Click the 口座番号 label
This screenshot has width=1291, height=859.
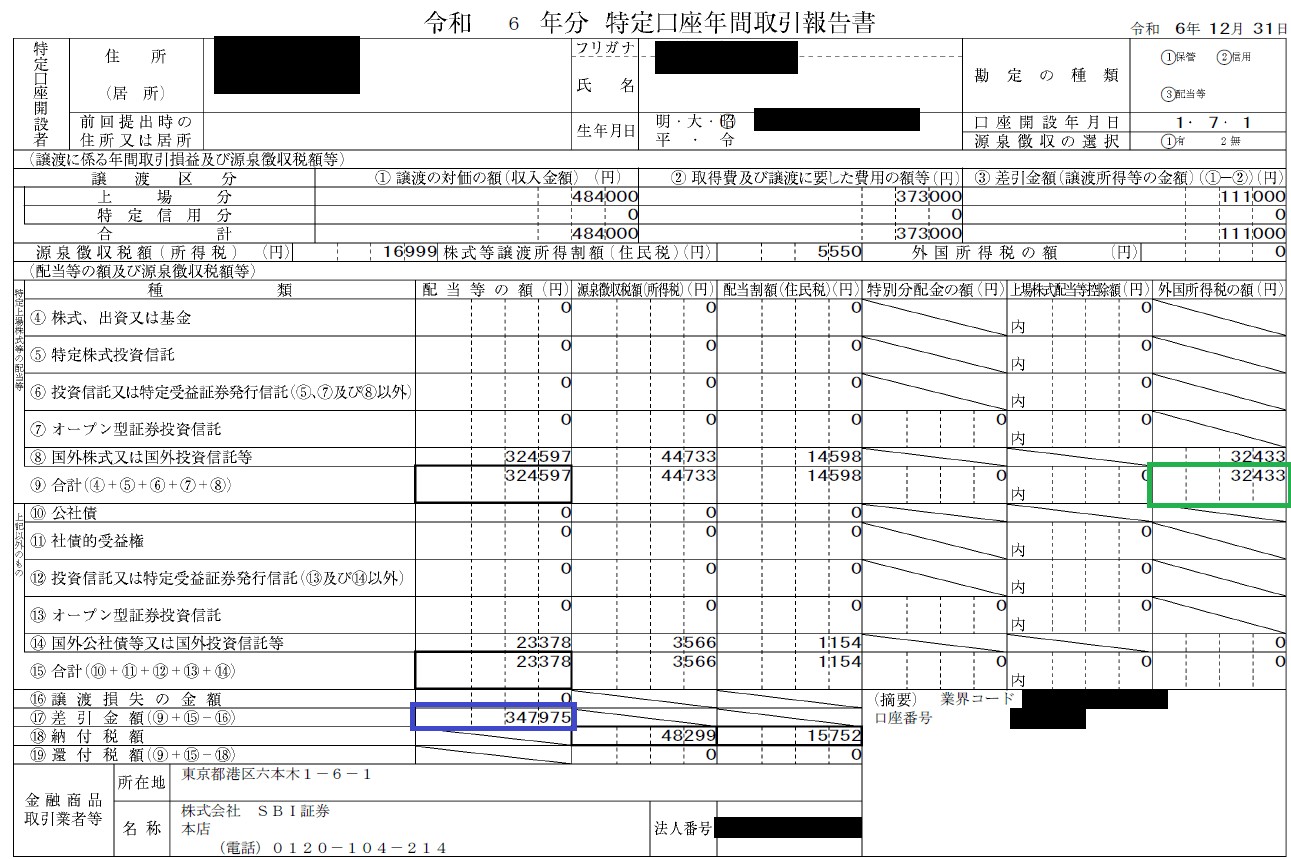902,718
